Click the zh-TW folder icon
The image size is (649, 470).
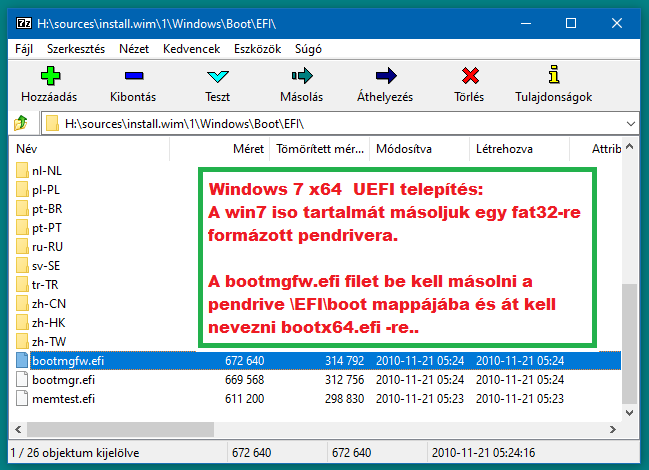coord(22,342)
